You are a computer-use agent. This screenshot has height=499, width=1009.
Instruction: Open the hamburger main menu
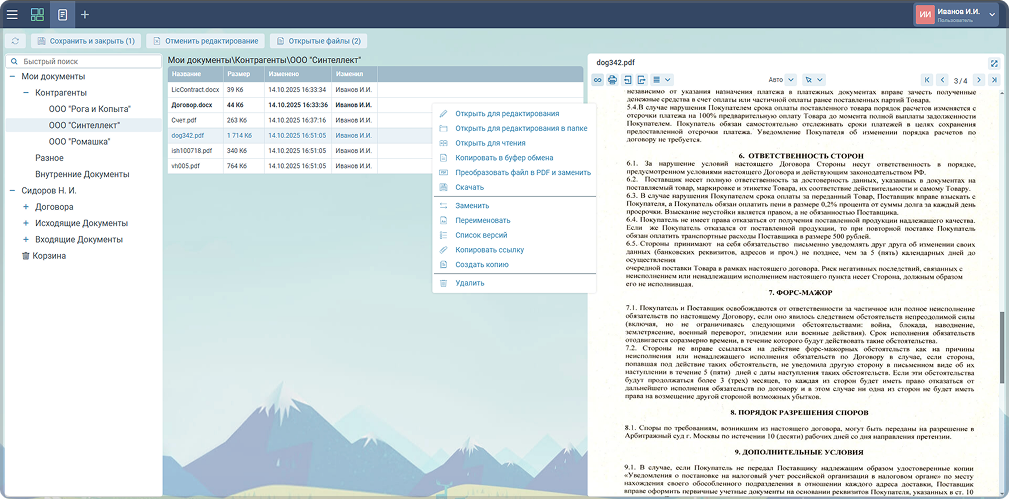point(13,15)
